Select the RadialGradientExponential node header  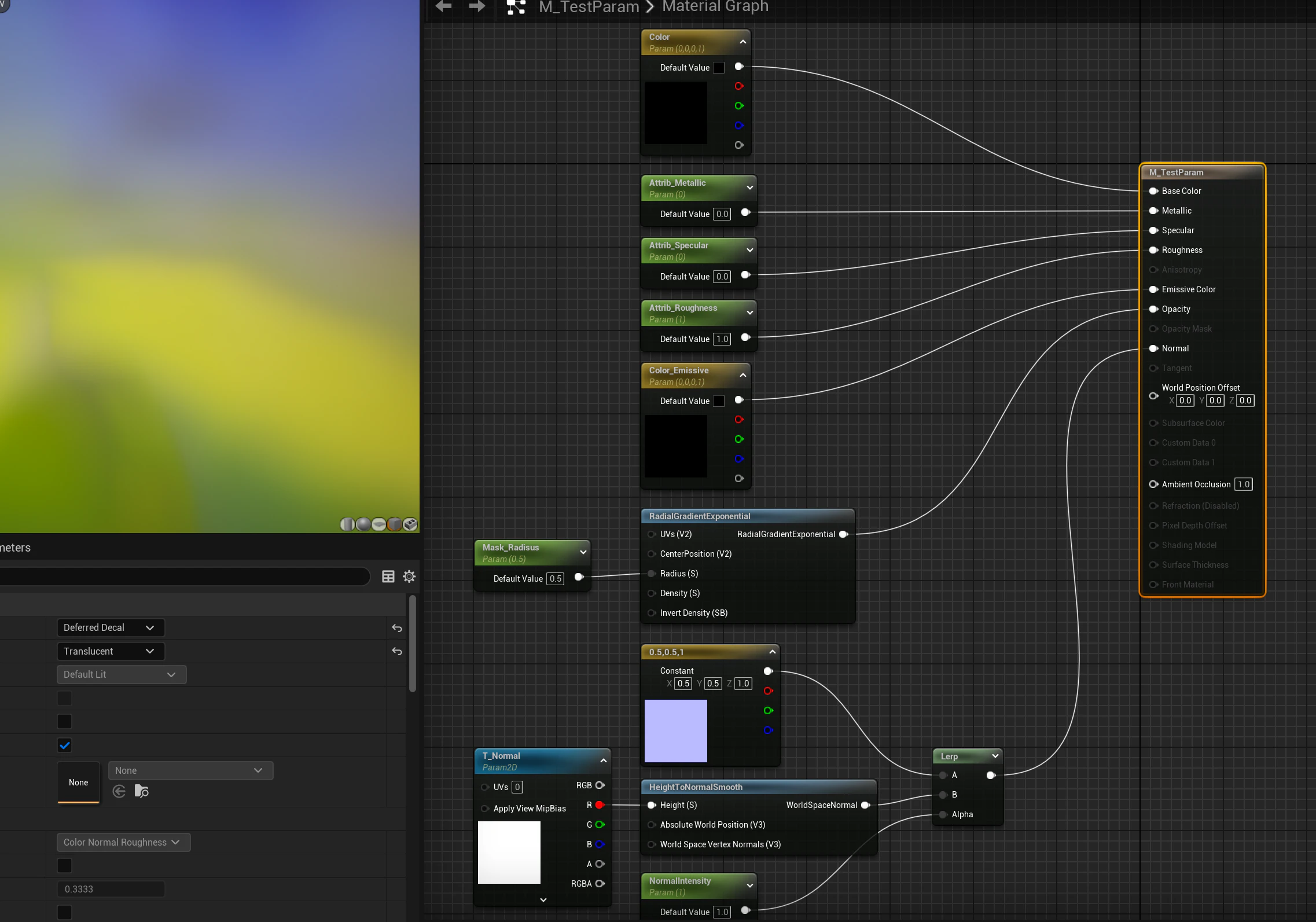748,516
